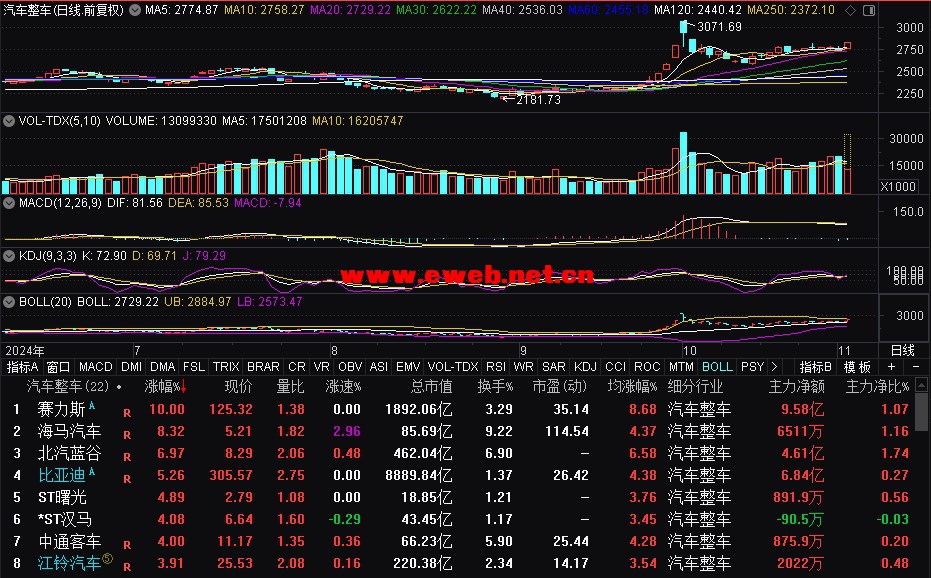Viewport: 931px width, 578px height.
Task: Switch indicator to MACD tab
Action: coord(96,367)
